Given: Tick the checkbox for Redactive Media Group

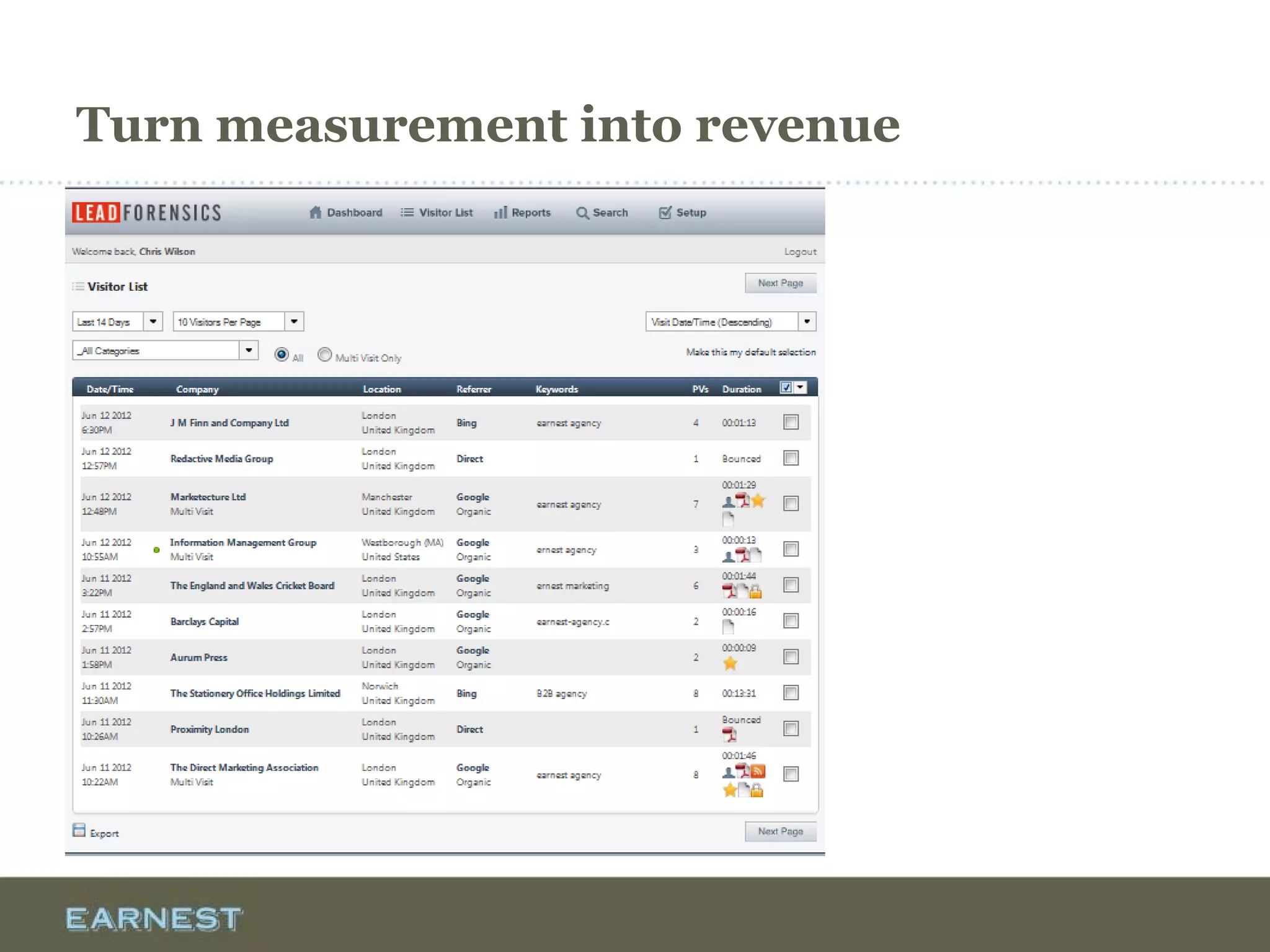Looking at the screenshot, I should 791,458.
